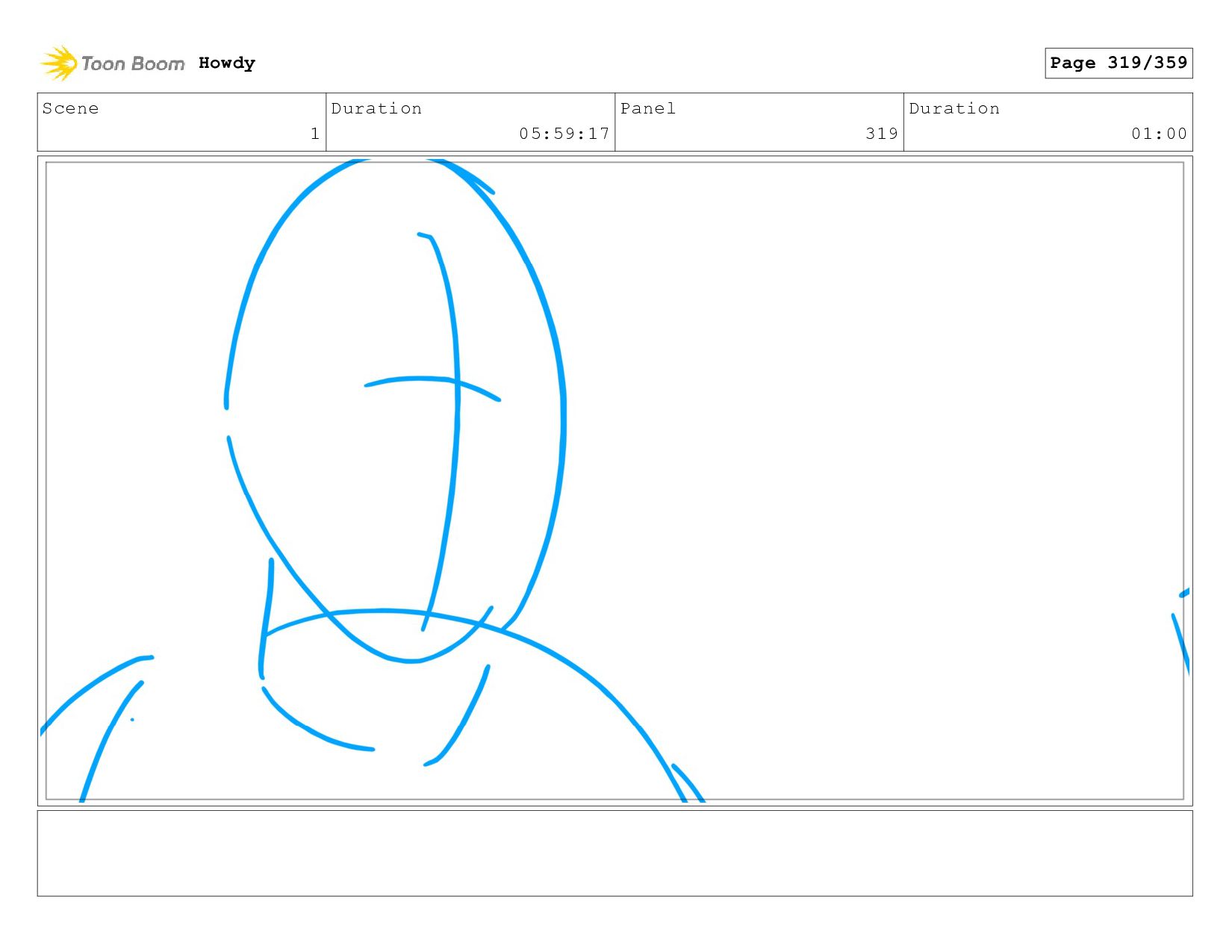Select the scene number value '1'
1232x952 pixels.
(315, 134)
